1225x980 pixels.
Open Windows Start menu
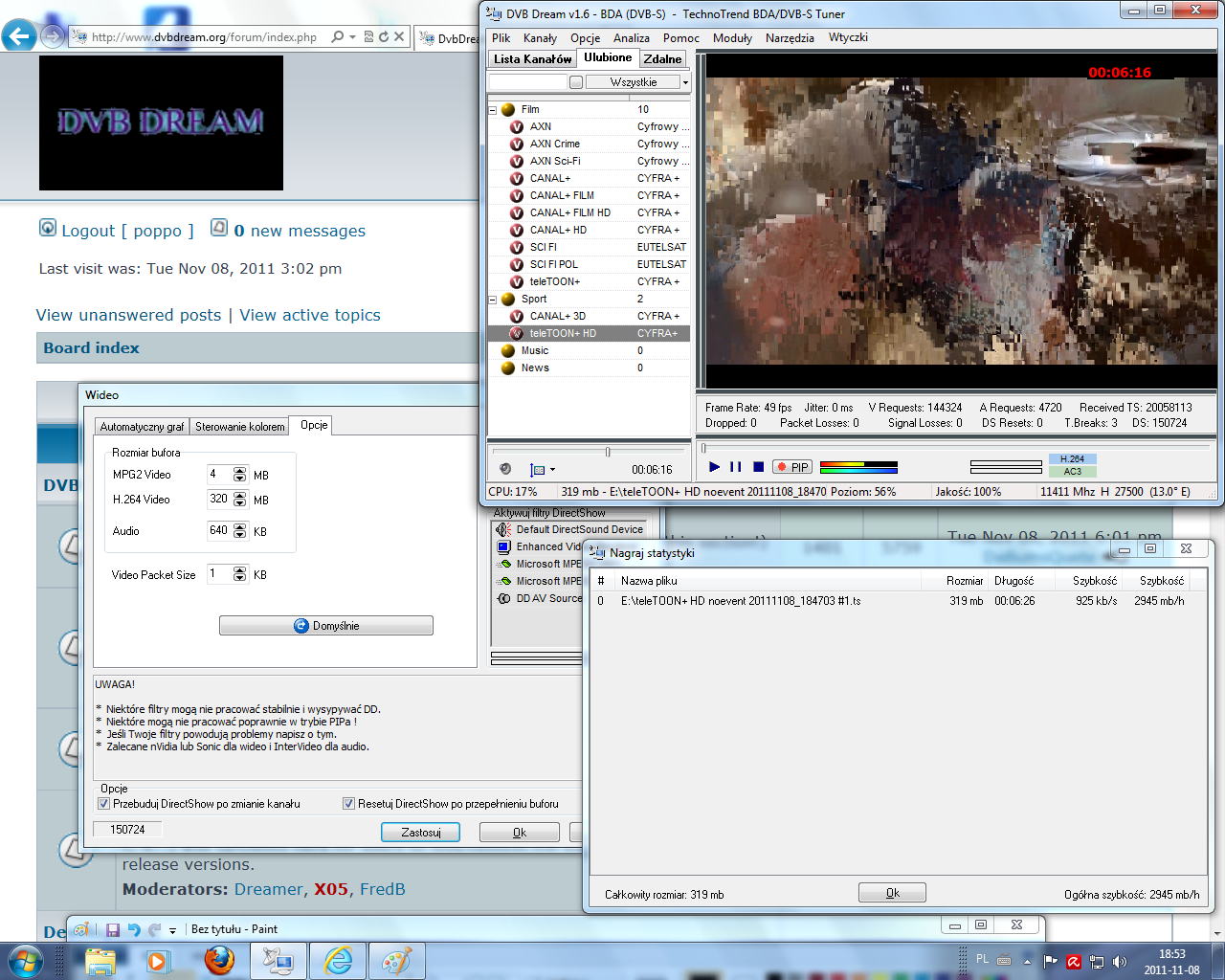pyautogui.click(x=26, y=961)
